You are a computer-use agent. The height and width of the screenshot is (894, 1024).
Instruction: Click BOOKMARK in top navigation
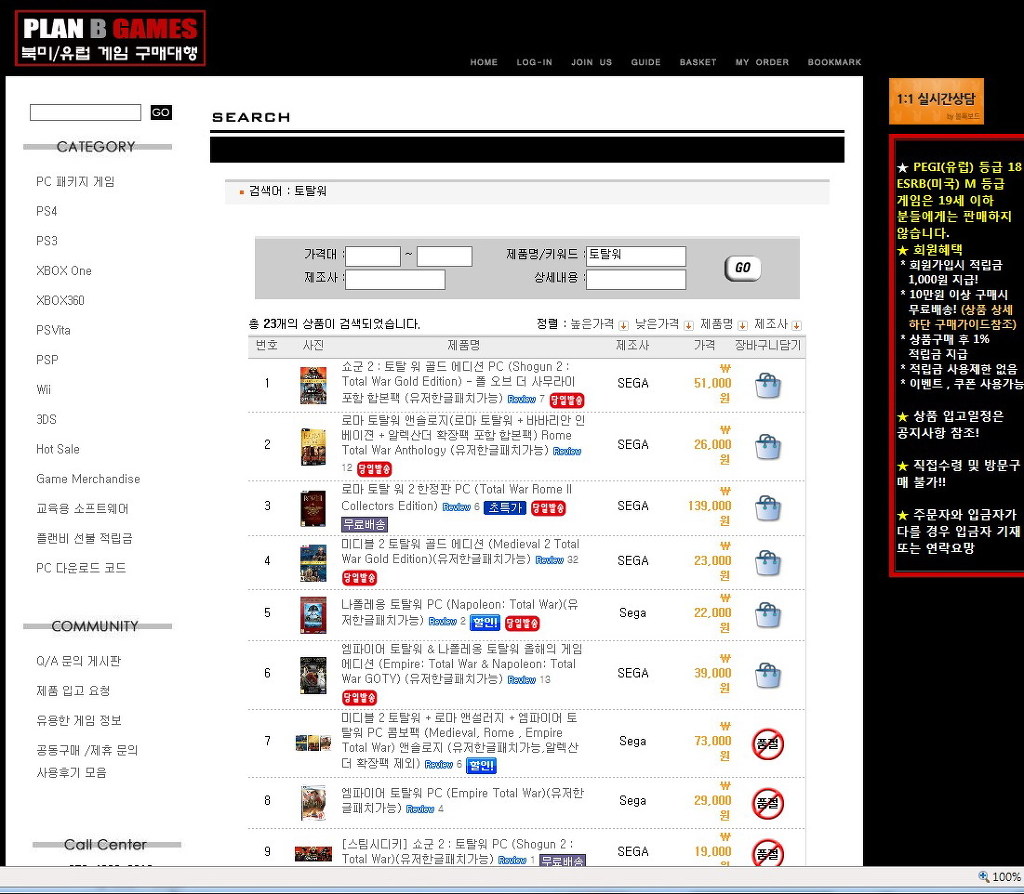coord(835,62)
